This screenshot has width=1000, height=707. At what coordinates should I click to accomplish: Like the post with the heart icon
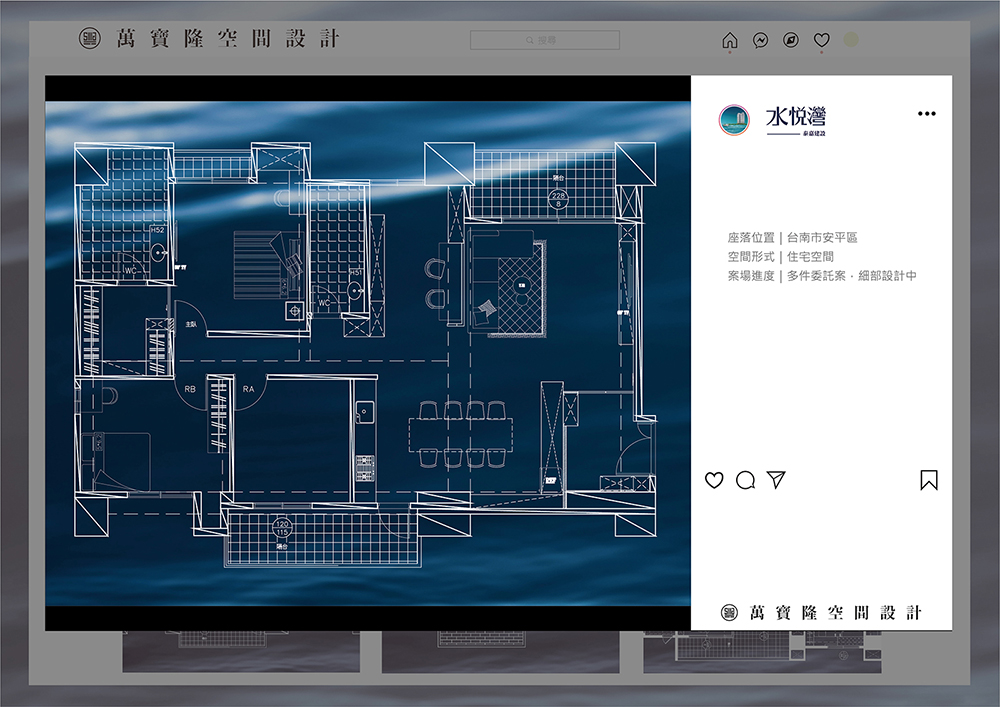(x=714, y=481)
